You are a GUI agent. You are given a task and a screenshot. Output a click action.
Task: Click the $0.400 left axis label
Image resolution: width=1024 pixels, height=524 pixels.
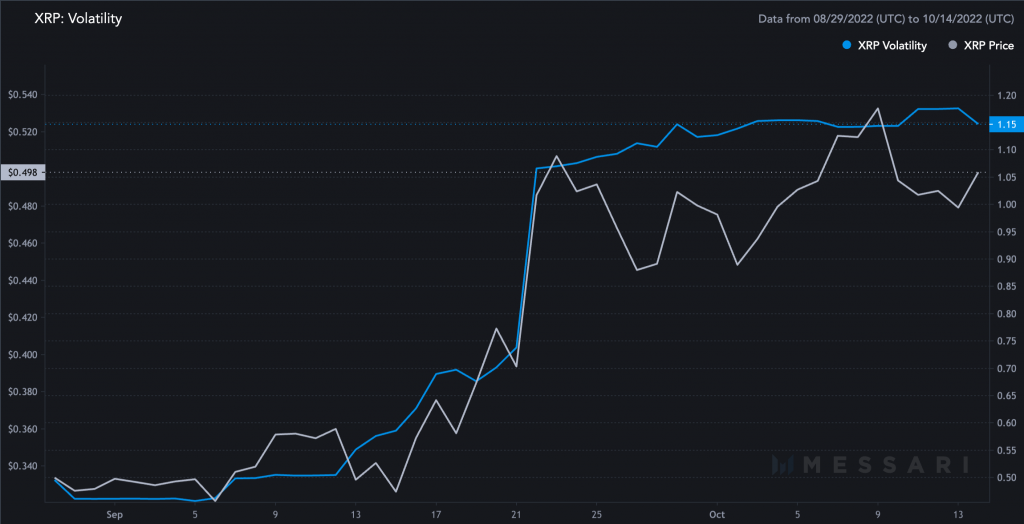click(x=22, y=355)
